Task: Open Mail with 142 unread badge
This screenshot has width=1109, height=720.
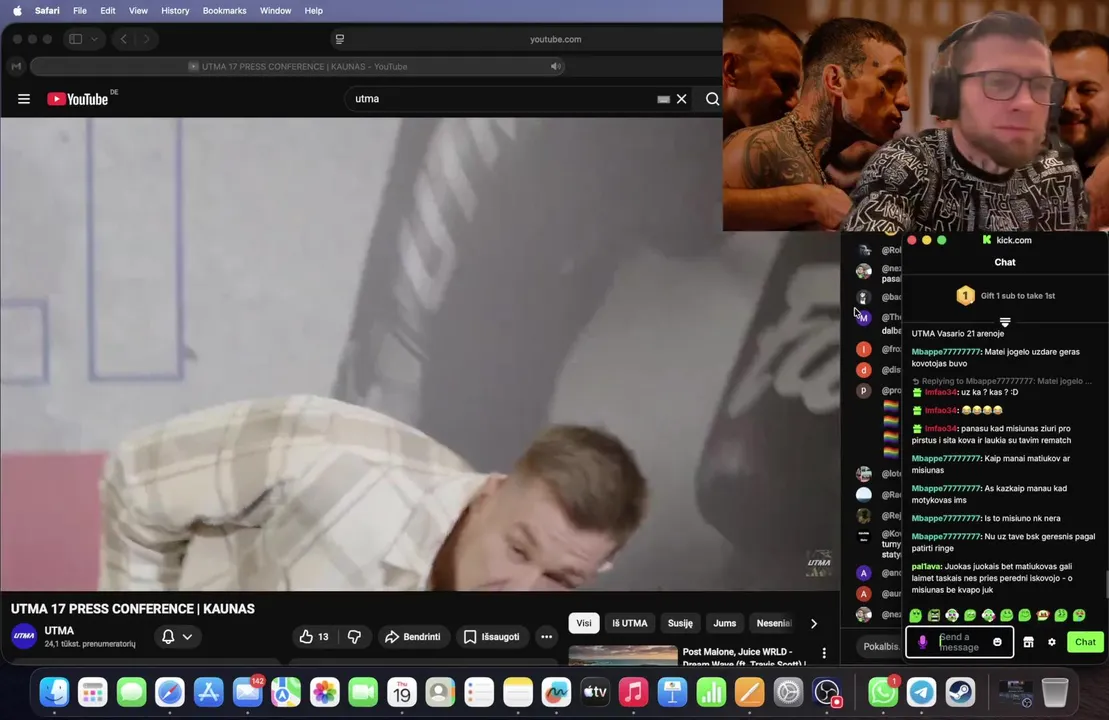Action: pos(248,692)
